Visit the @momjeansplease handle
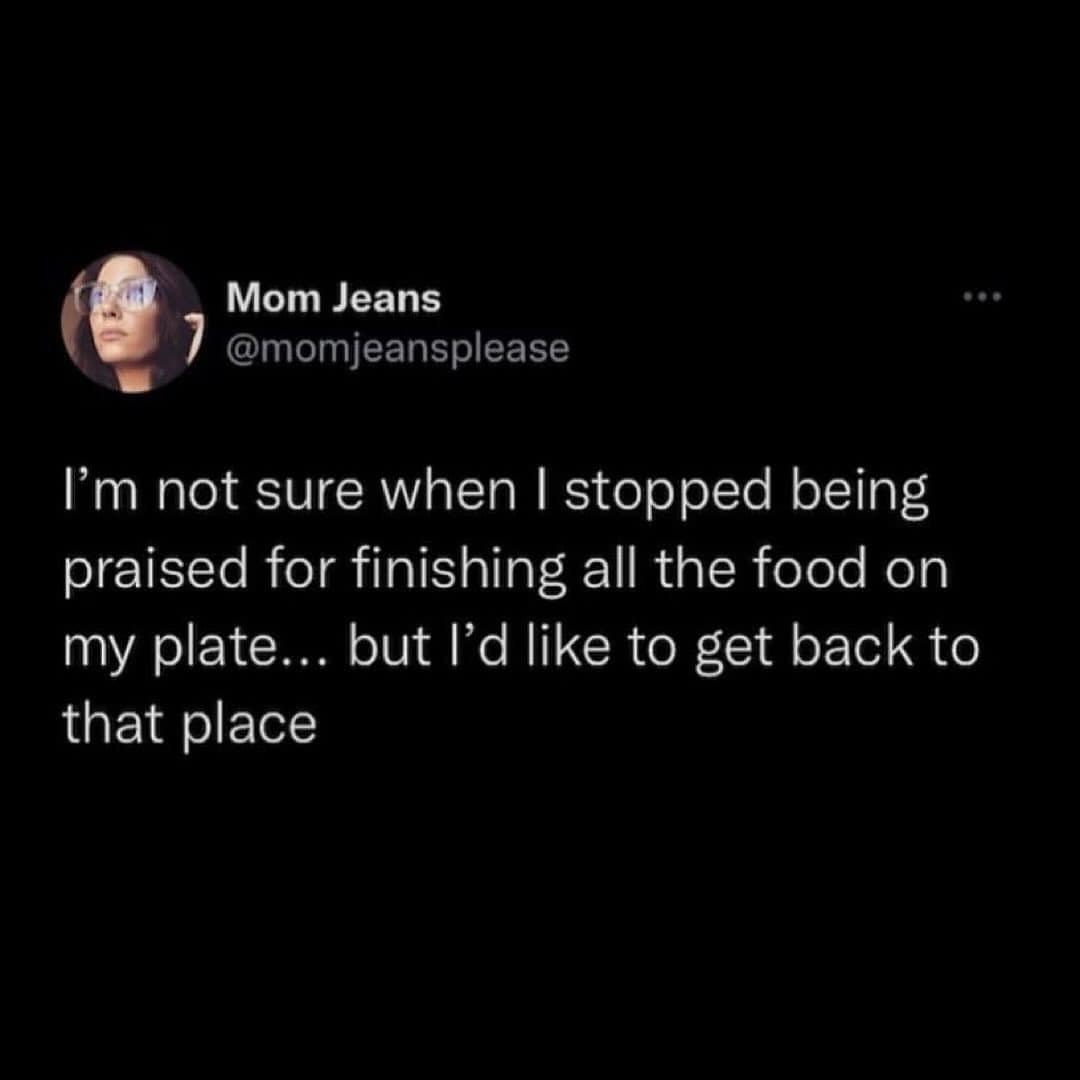 pos(397,349)
